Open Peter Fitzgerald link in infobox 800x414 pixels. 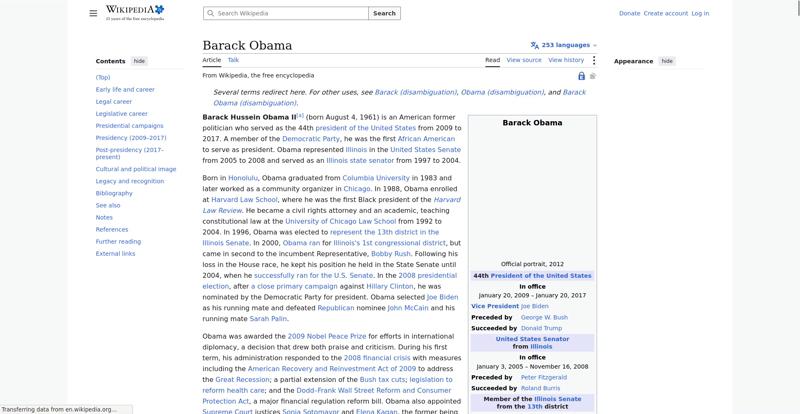point(544,378)
